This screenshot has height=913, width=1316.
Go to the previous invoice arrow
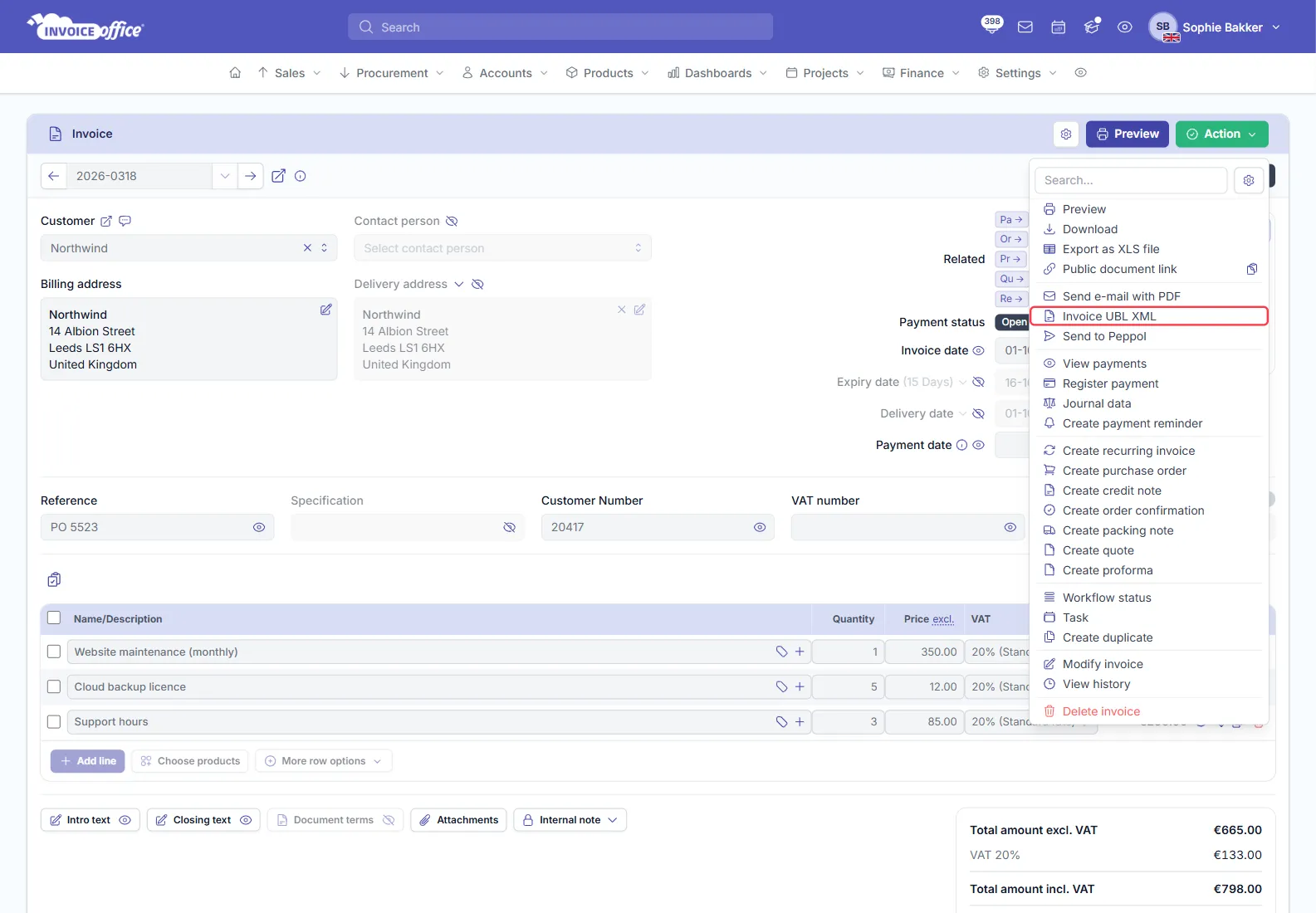tap(54, 176)
